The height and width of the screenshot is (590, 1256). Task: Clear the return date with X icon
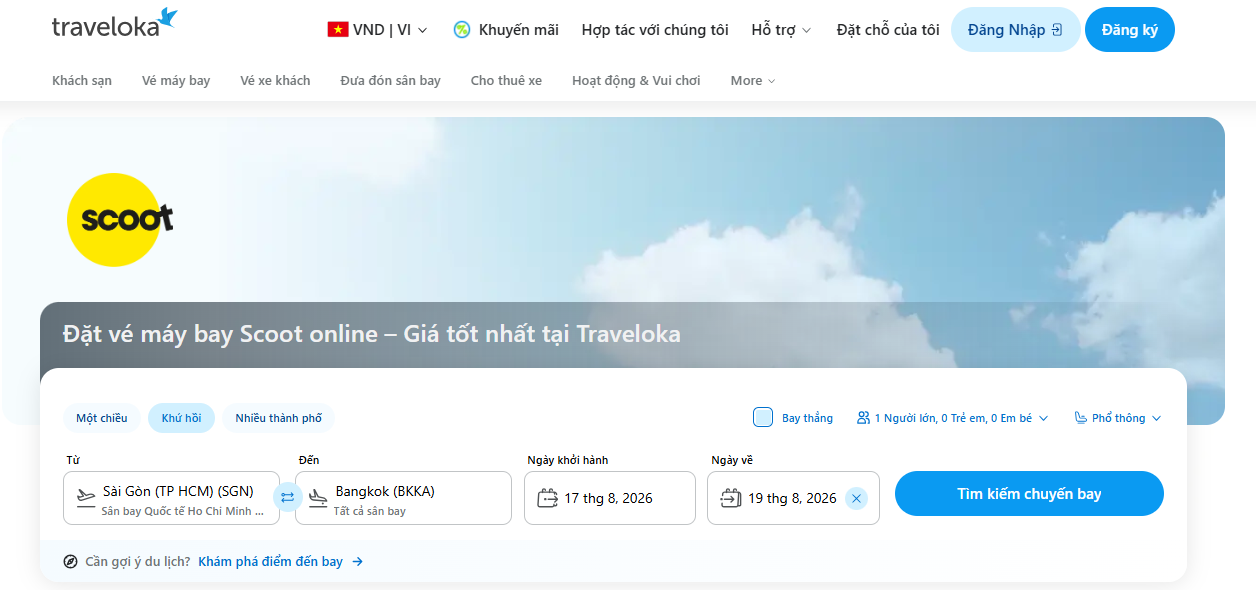pos(856,498)
